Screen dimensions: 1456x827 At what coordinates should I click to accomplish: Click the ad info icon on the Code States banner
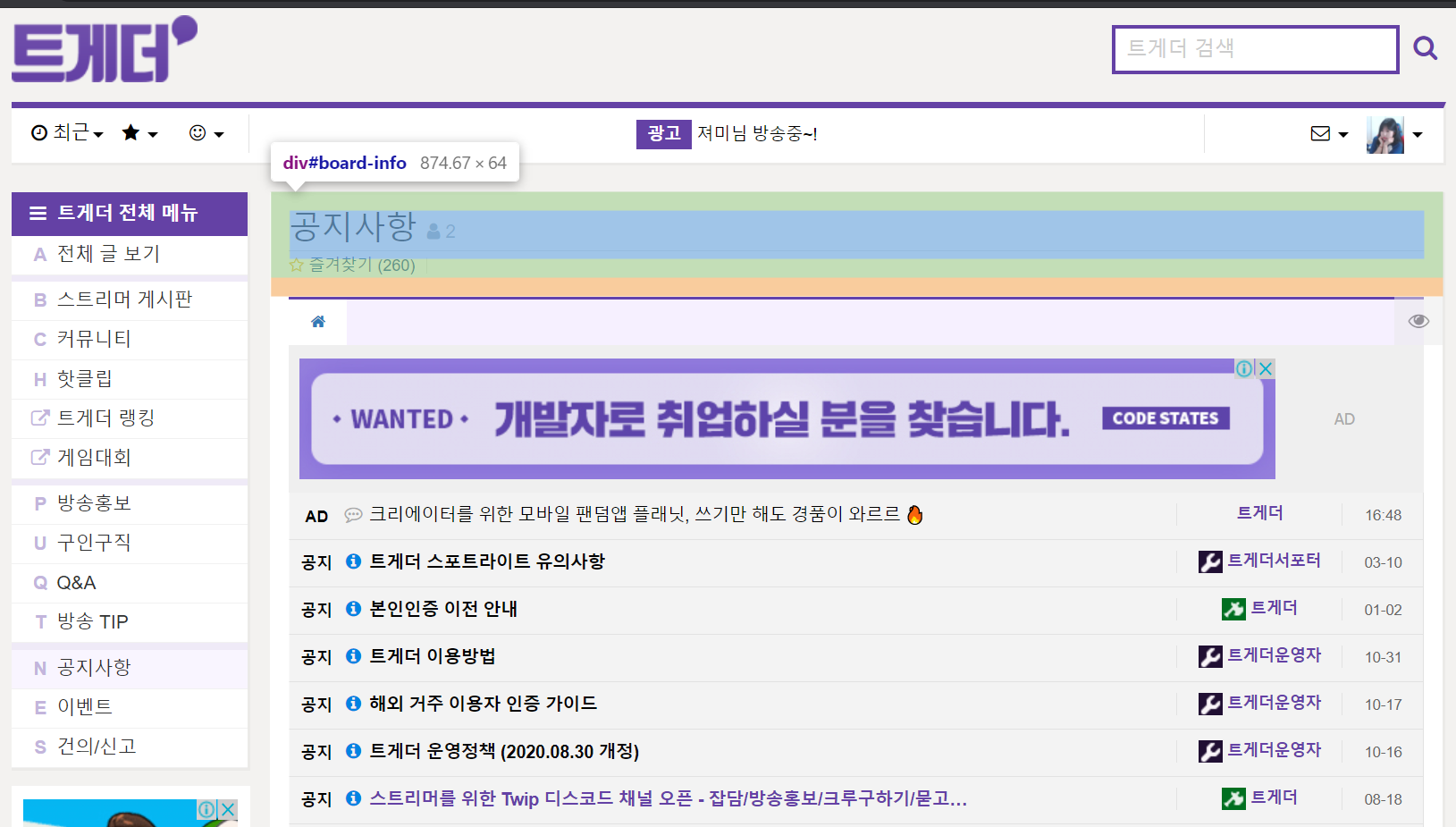pyautogui.click(x=1244, y=368)
